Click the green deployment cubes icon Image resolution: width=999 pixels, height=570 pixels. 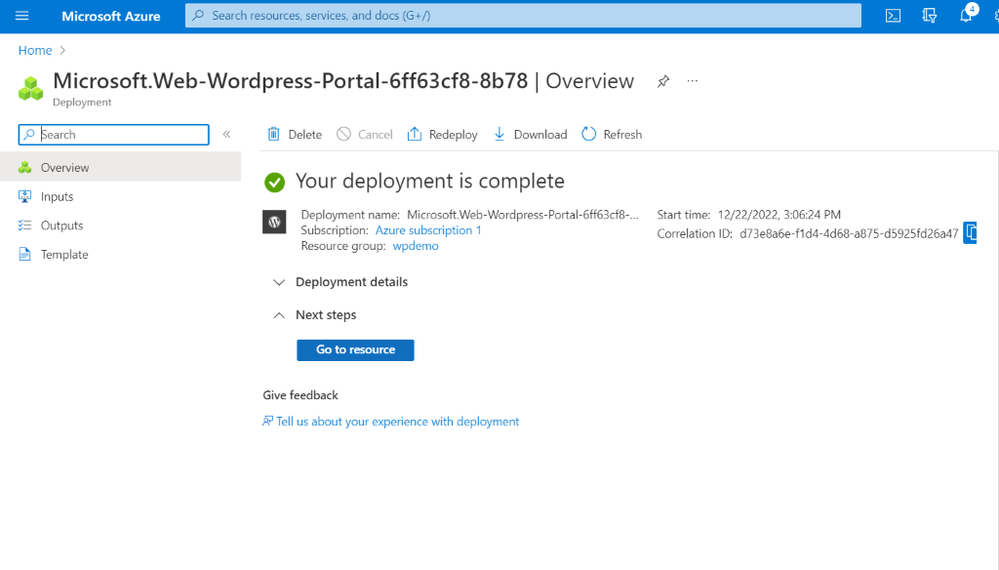[31, 89]
